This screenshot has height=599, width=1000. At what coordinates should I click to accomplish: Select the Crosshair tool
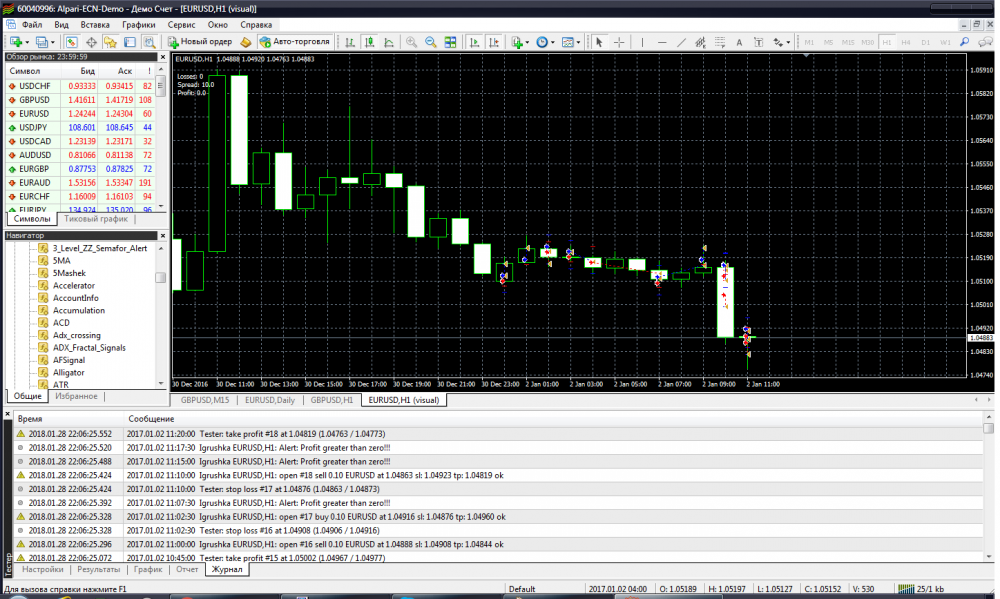[619, 42]
